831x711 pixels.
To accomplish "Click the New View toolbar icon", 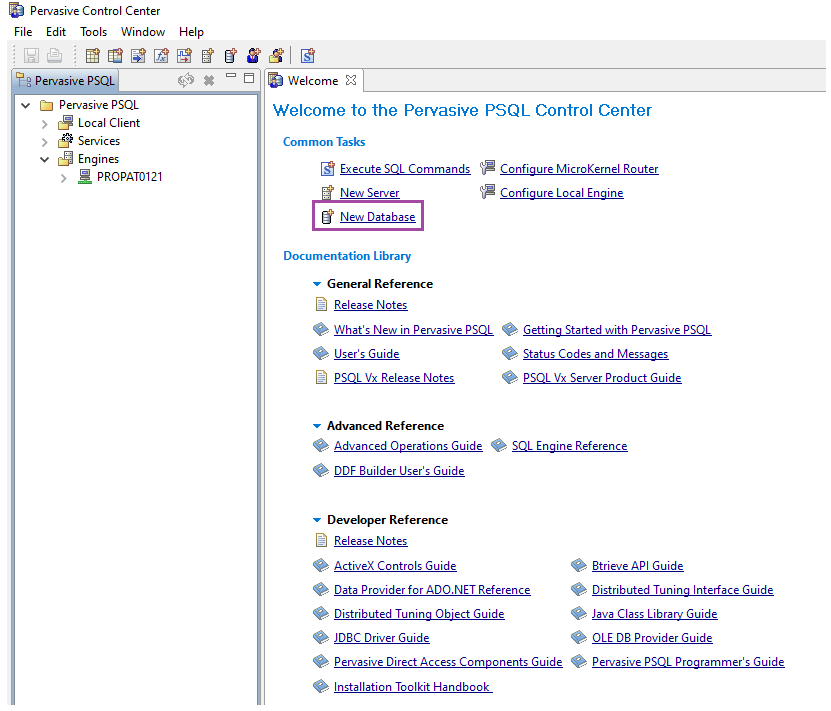I will point(116,56).
